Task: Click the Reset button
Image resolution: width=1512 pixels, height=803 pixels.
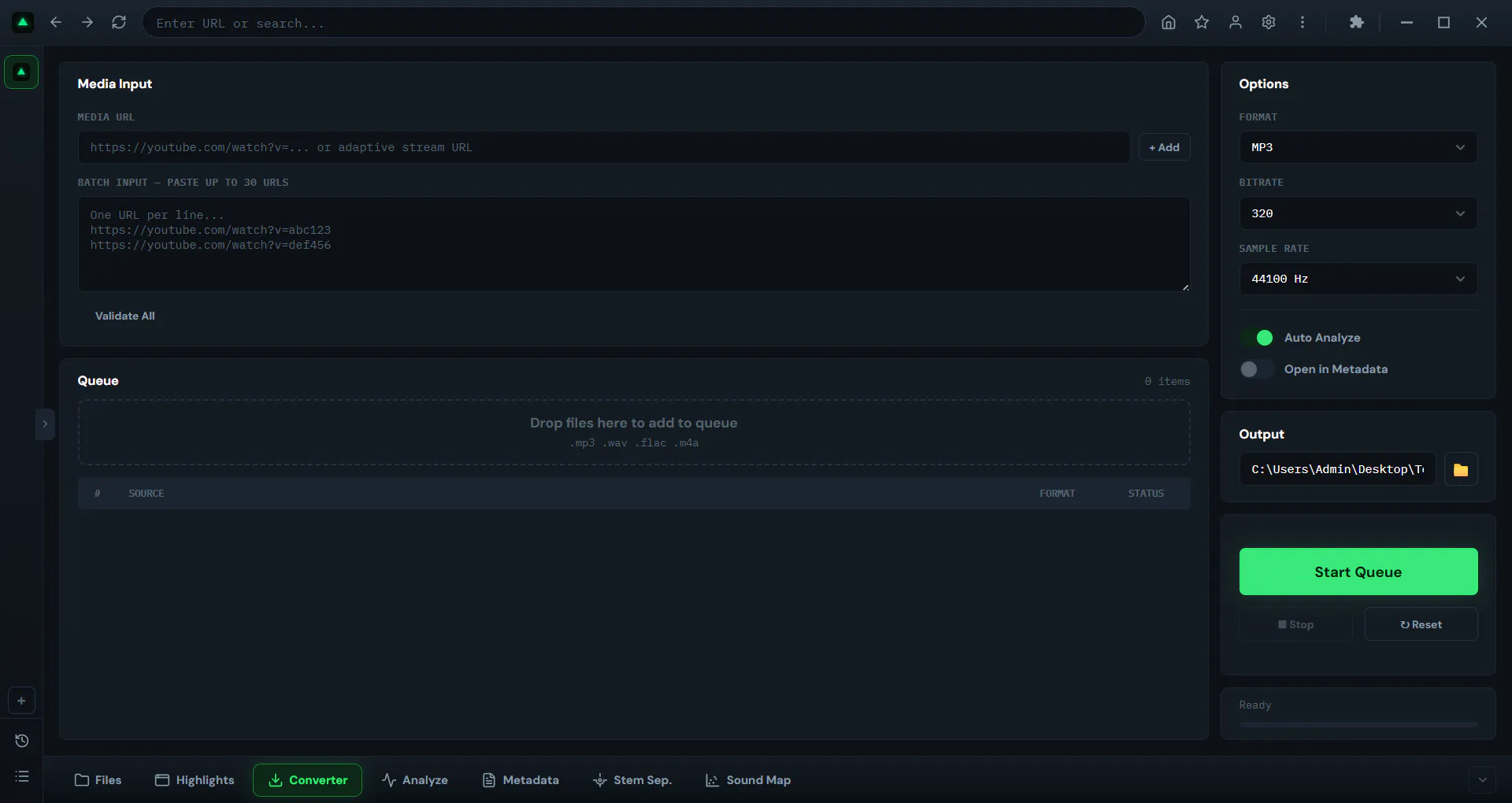Action: point(1421,624)
